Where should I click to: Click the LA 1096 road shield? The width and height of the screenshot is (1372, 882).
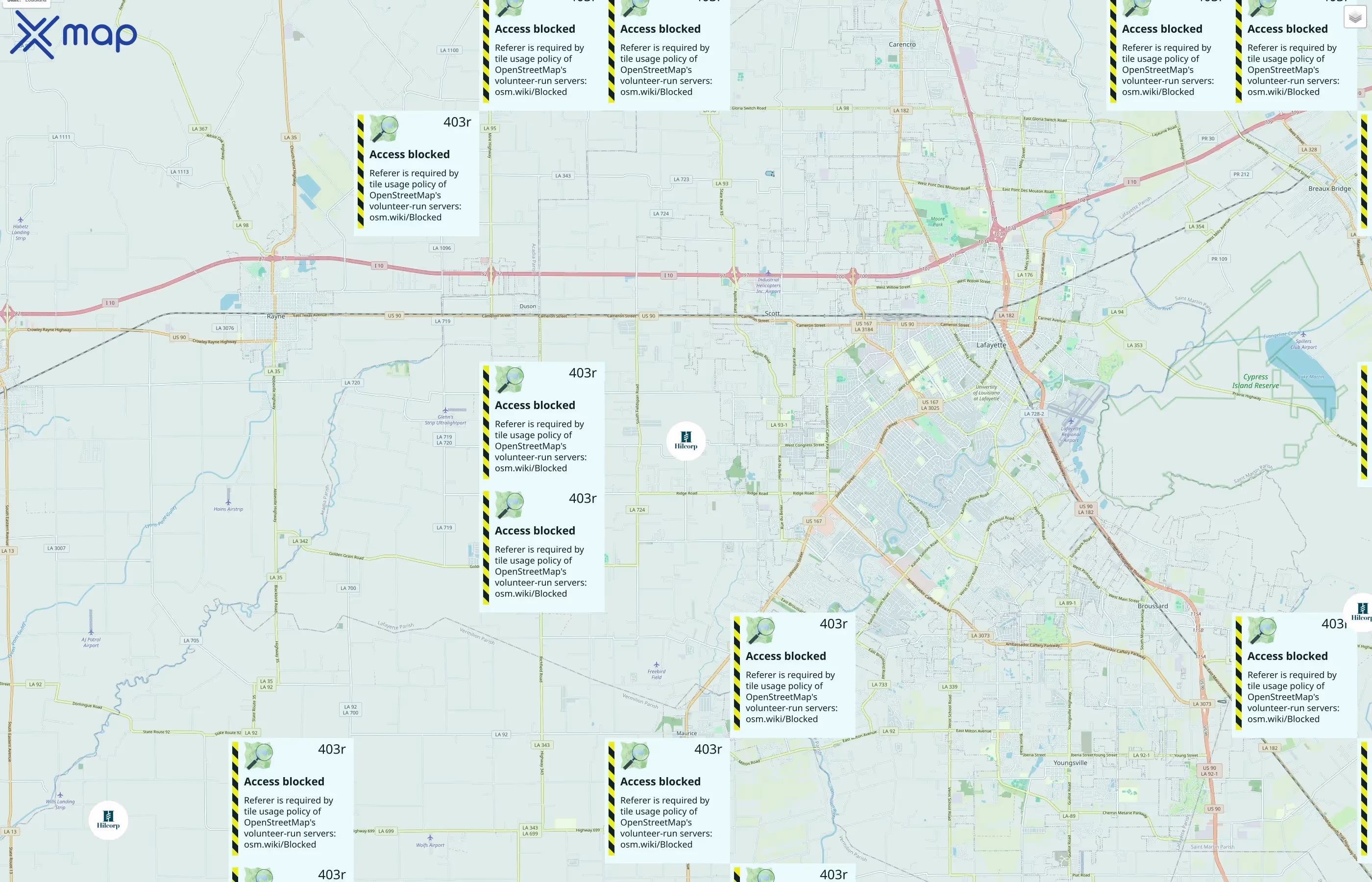(x=441, y=248)
